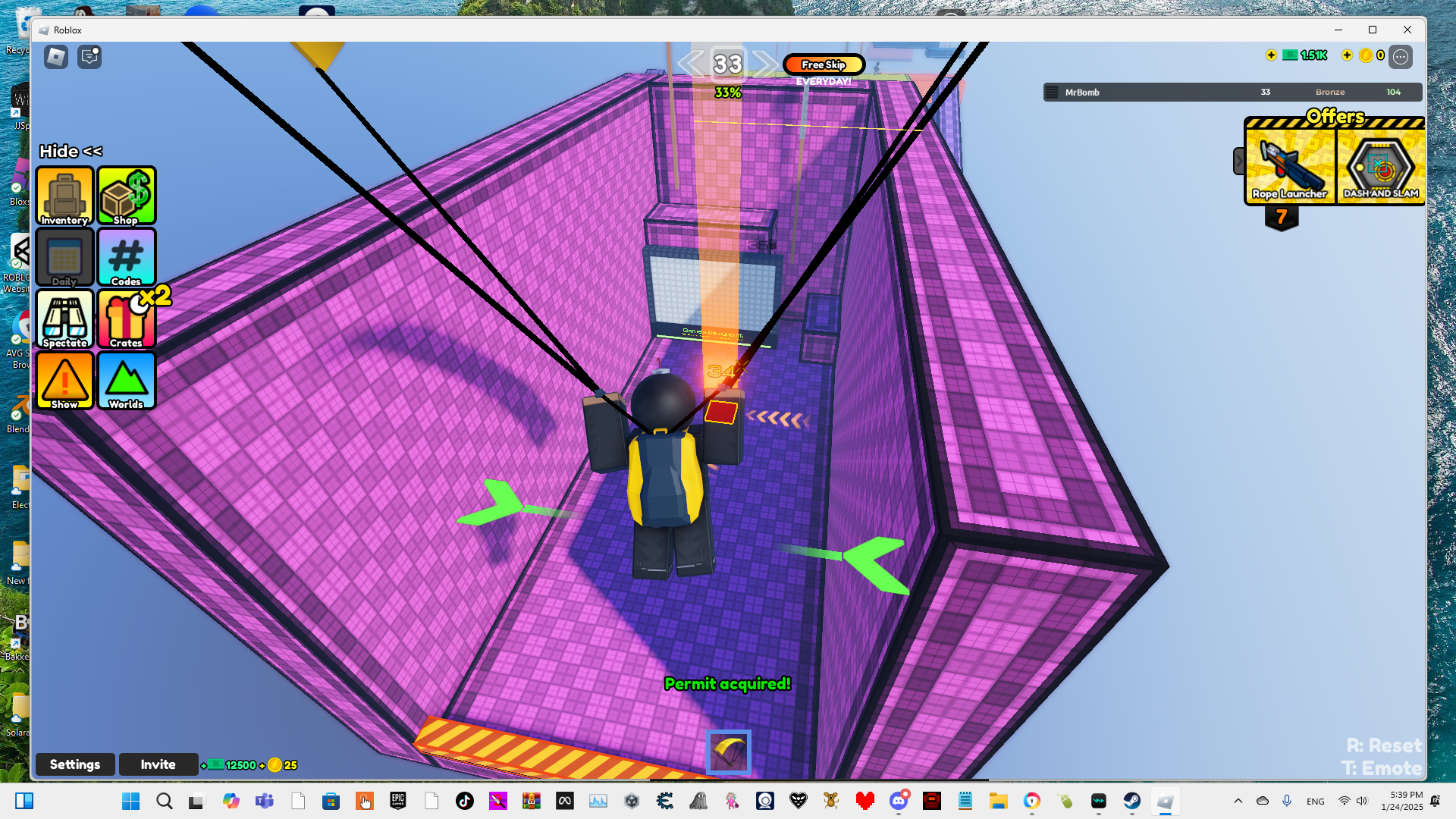This screenshot has width=1456, height=819.
Task: Hide the side menu via Hide <<
Action: point(71,151)
